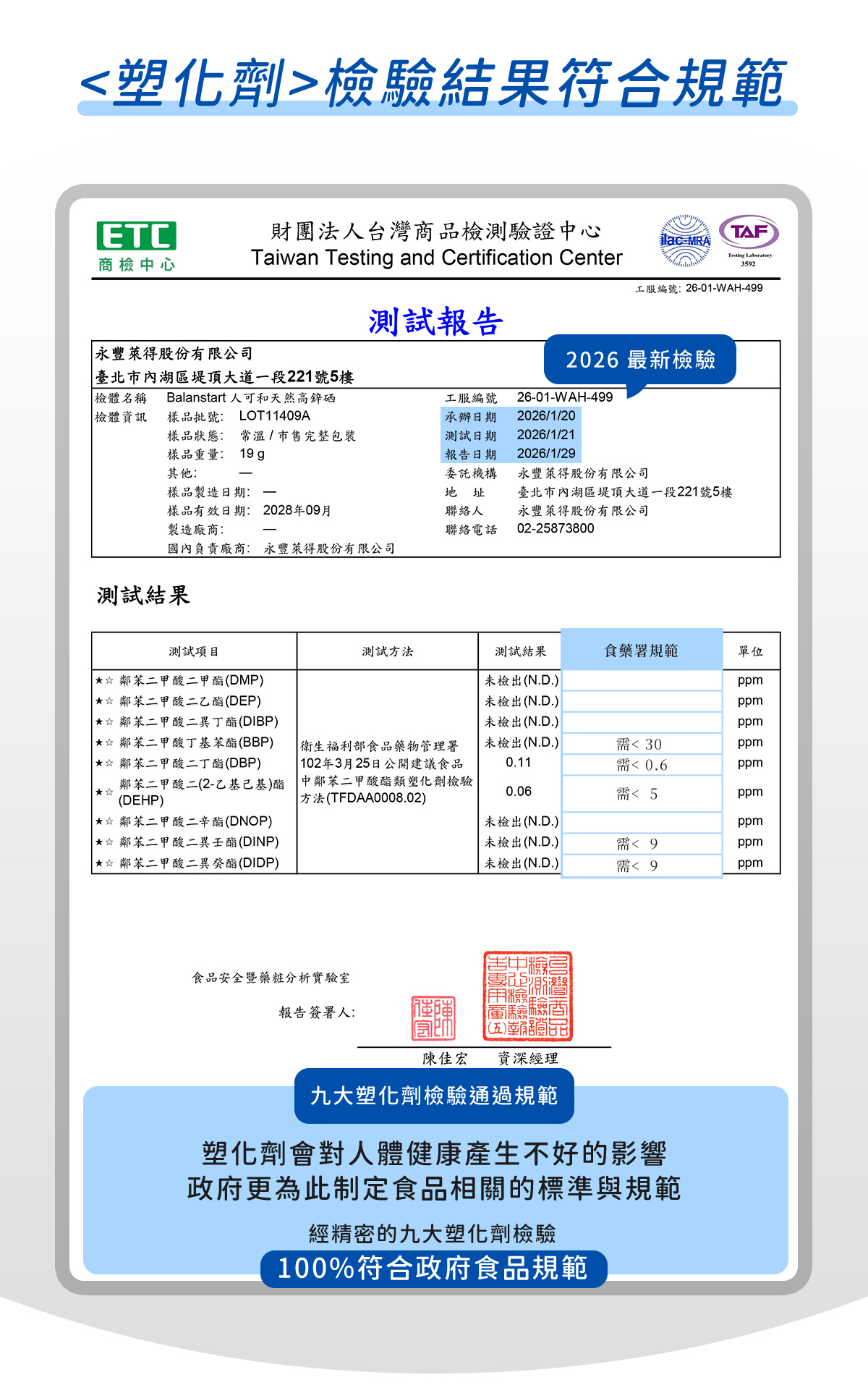Screen dimensions: 868x1393
Task: Click the '九大塑化劑檢驗通過規範' blue banner
Action: (434, 1096)
